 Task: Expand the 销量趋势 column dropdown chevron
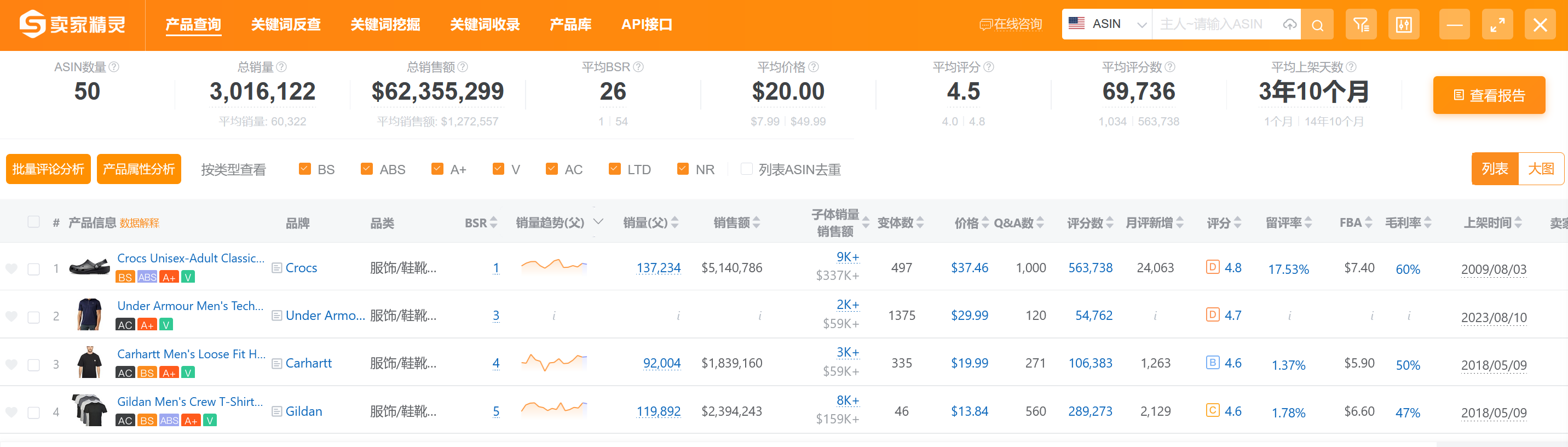(598, 222)
